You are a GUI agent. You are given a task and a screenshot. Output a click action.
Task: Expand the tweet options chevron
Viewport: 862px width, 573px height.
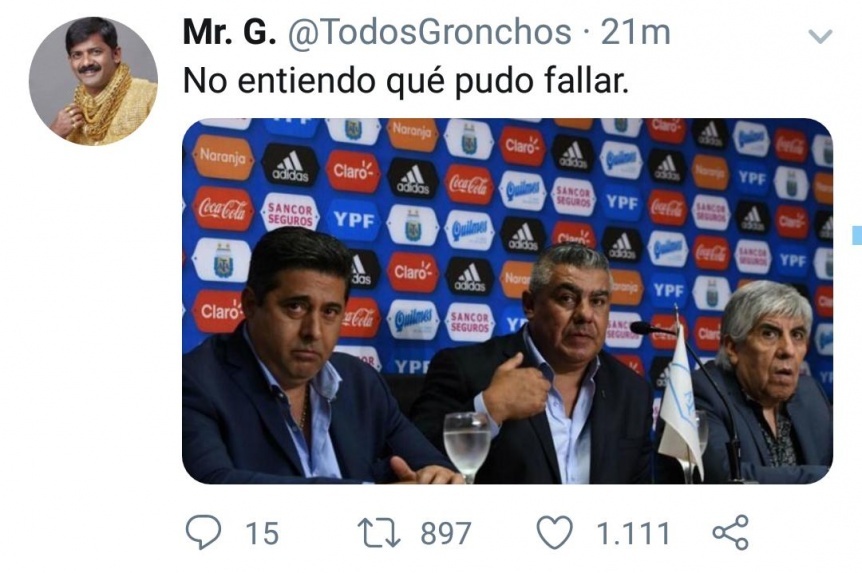820,36
